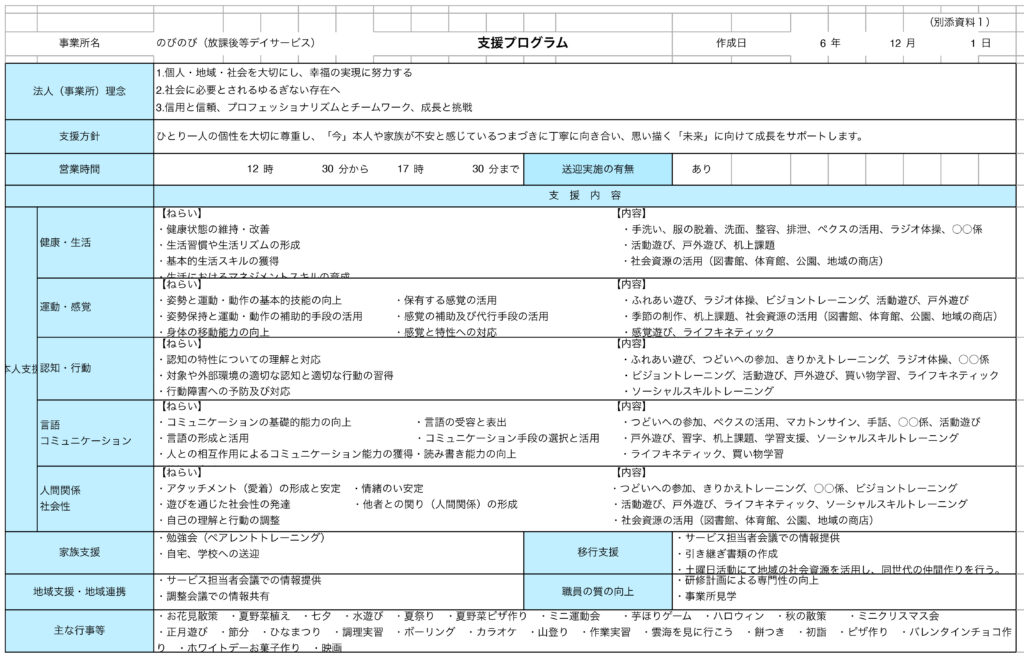
Task: Click the 営業時間 header cell
Action: coord(79,169)
